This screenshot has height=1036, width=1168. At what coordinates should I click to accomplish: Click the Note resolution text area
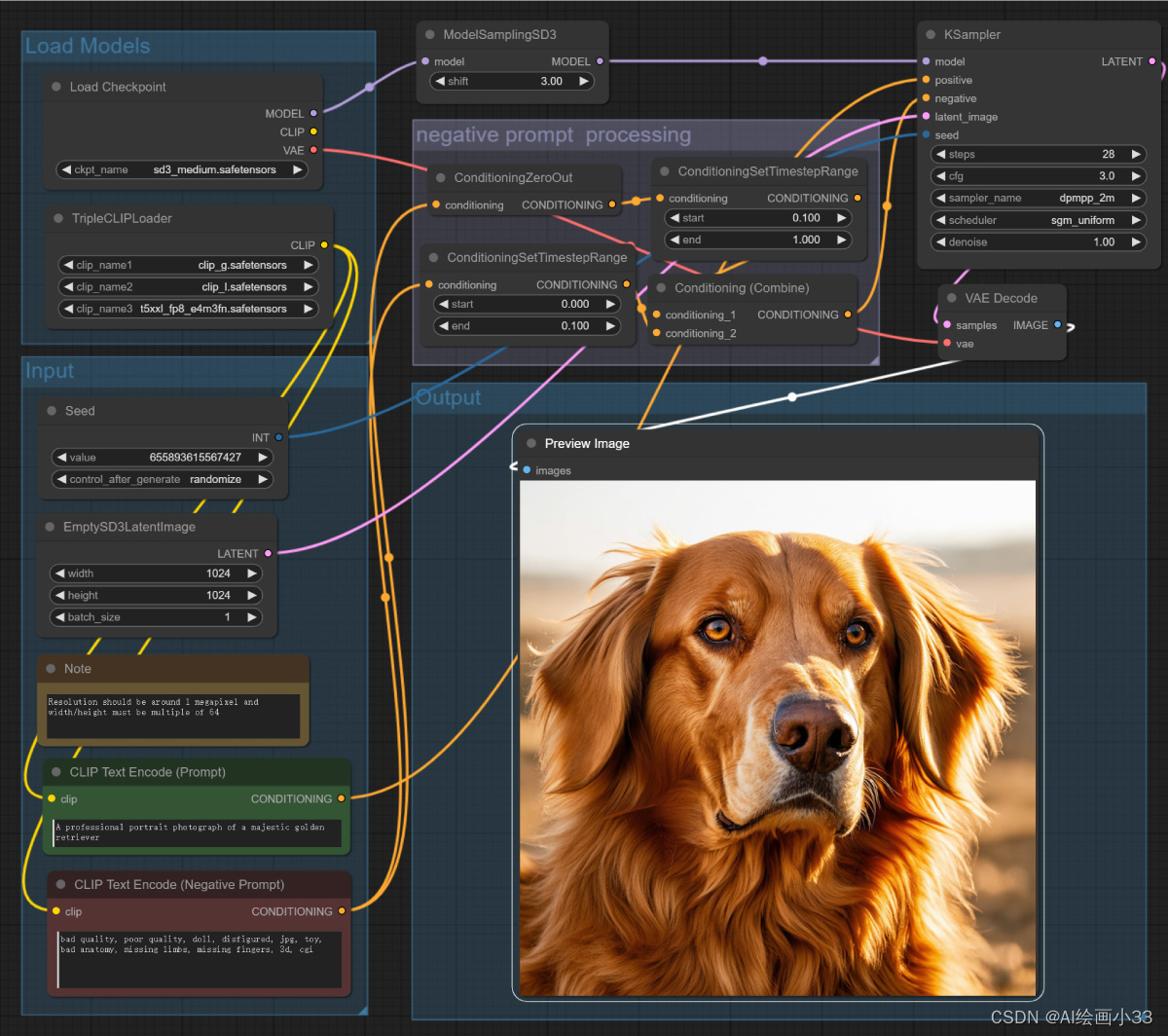pyautogui.click(x=173, y=716)
